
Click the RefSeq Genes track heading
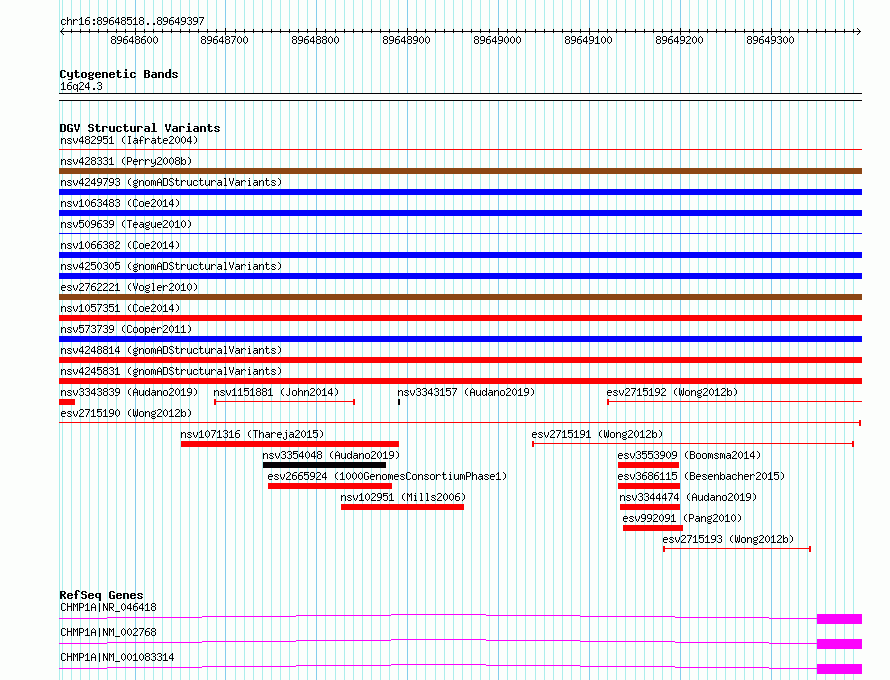(101, 595)
